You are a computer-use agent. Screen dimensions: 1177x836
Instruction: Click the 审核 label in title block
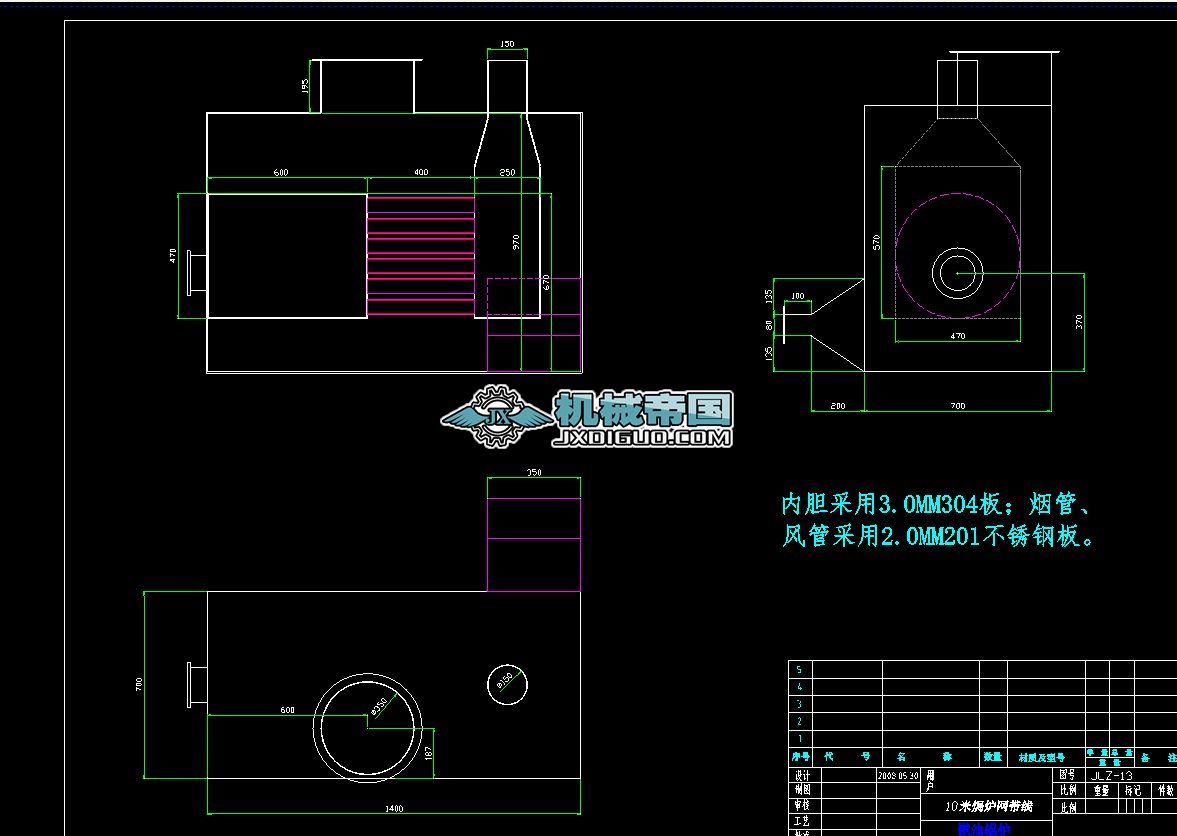(x=802, y=804)
